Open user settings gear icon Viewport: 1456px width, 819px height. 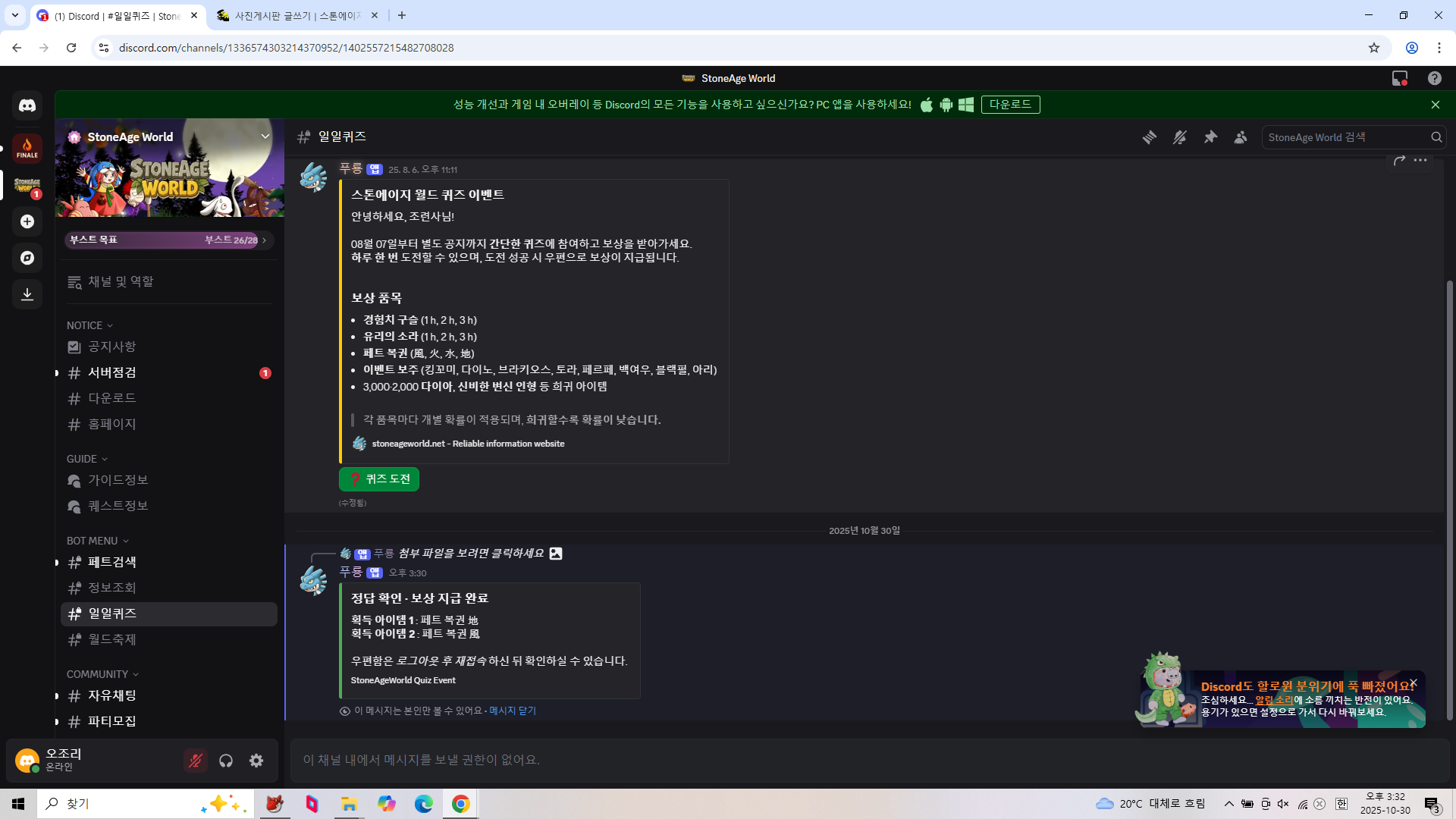(x=256, y=761)
